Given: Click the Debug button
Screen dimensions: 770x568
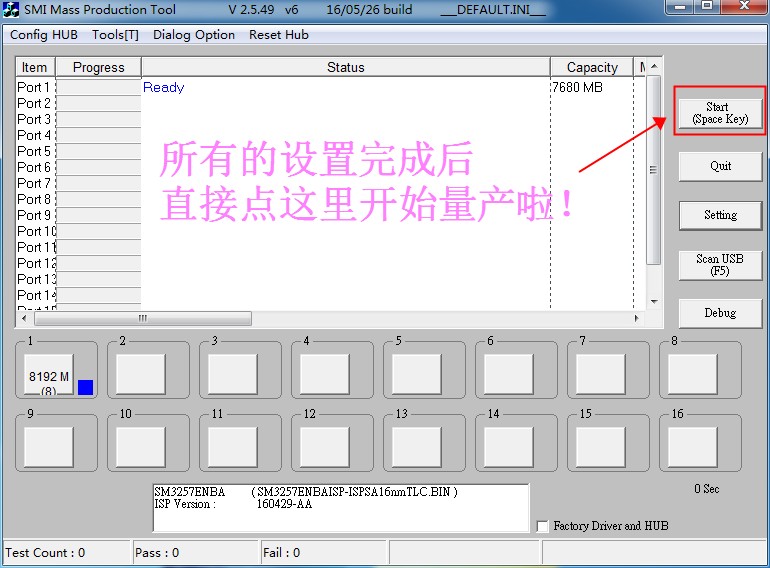Looking at the screenshot, I should pos(720,313).
